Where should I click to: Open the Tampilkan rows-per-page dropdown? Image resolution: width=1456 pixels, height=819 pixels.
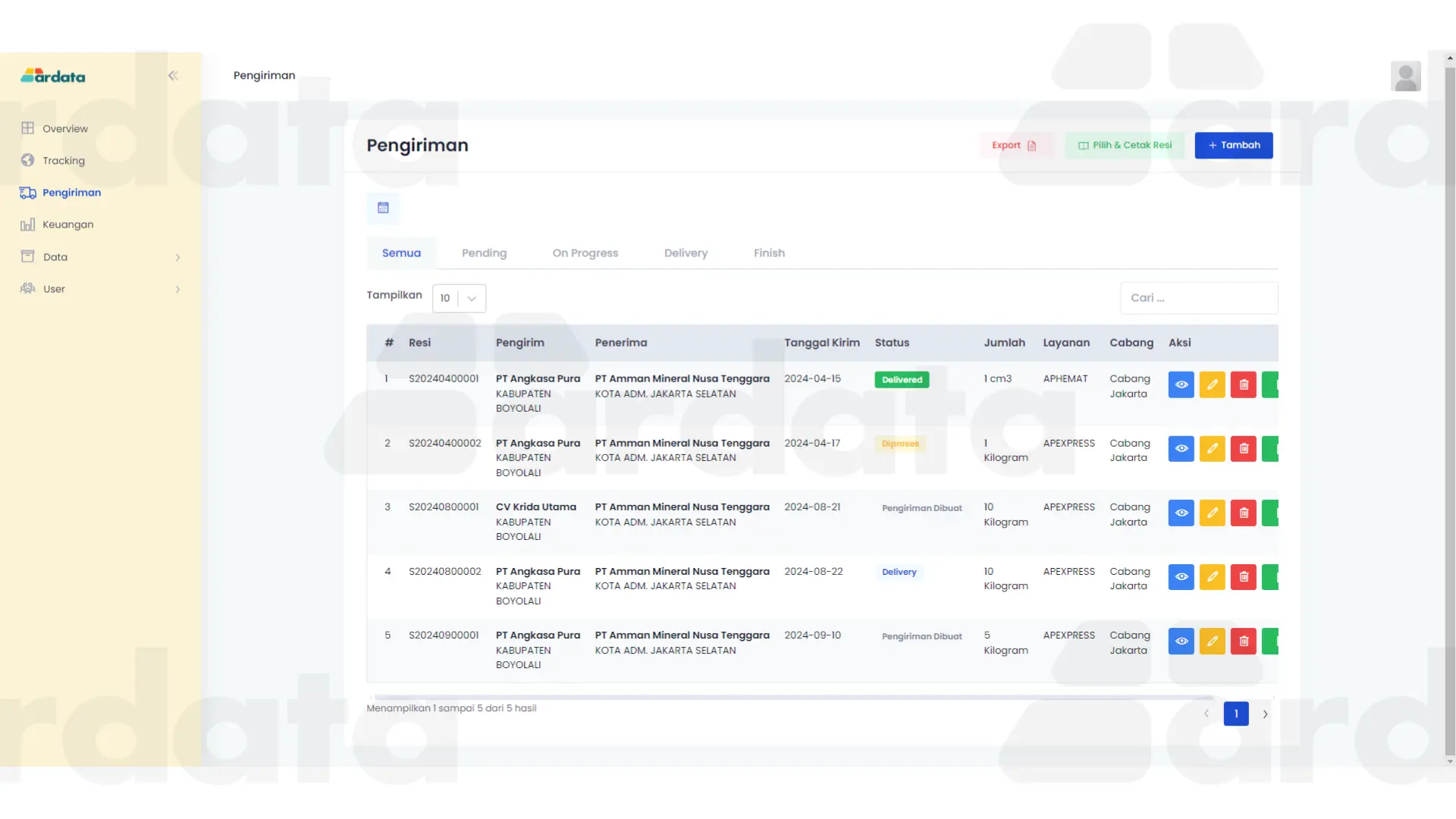coord(459,298)
